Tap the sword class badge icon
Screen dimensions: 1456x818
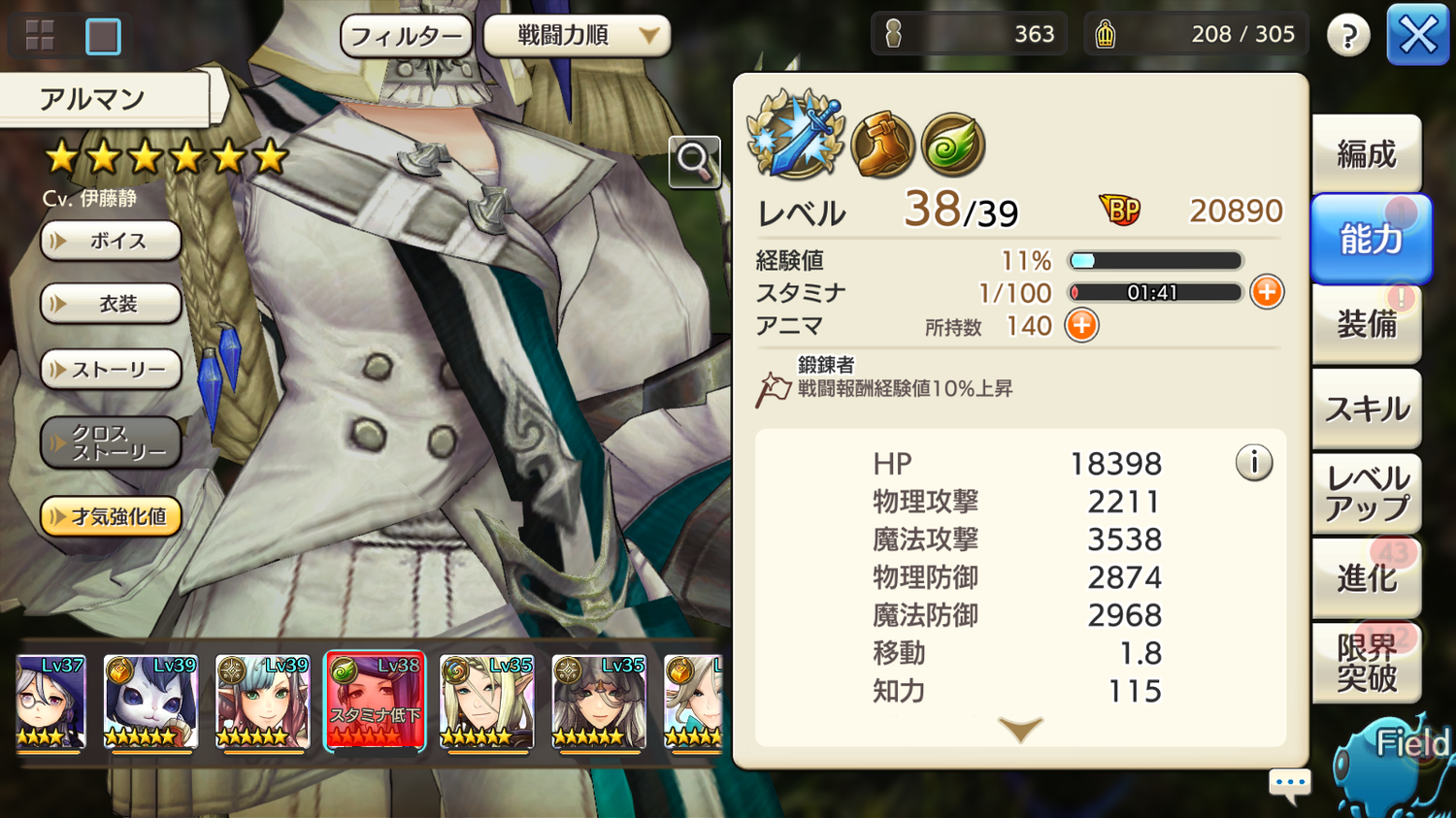(796, 135)
